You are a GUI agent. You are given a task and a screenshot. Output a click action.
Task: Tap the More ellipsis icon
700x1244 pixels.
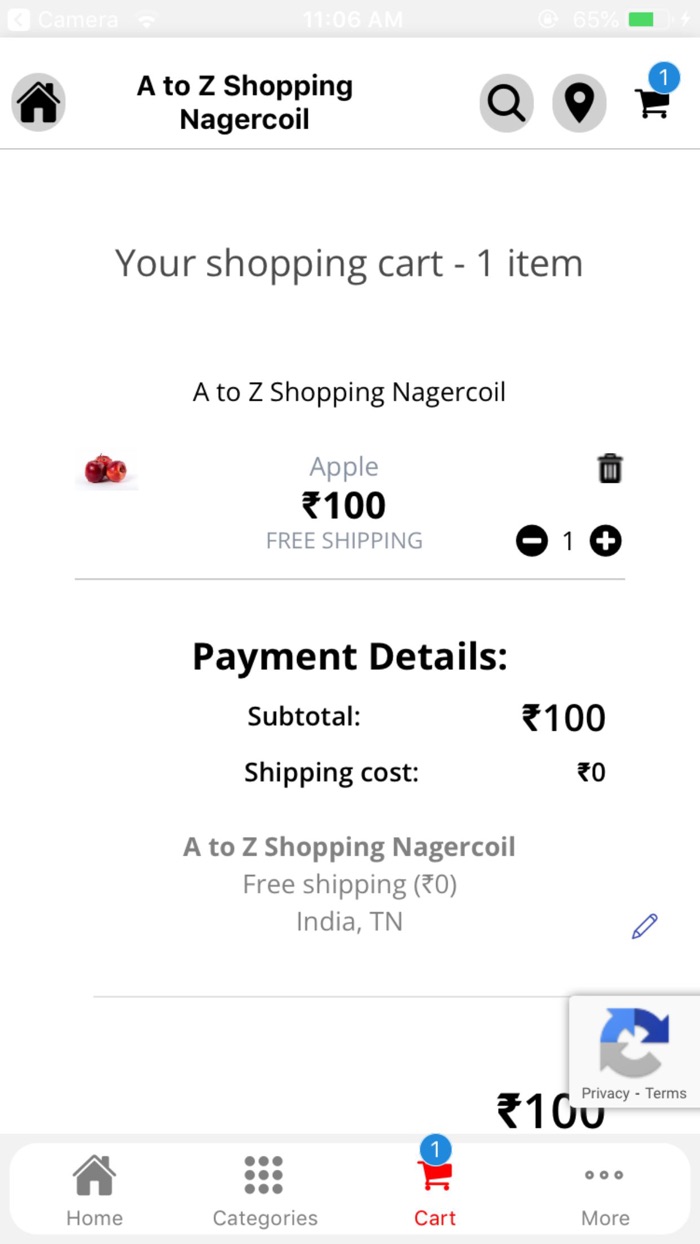604,1175
